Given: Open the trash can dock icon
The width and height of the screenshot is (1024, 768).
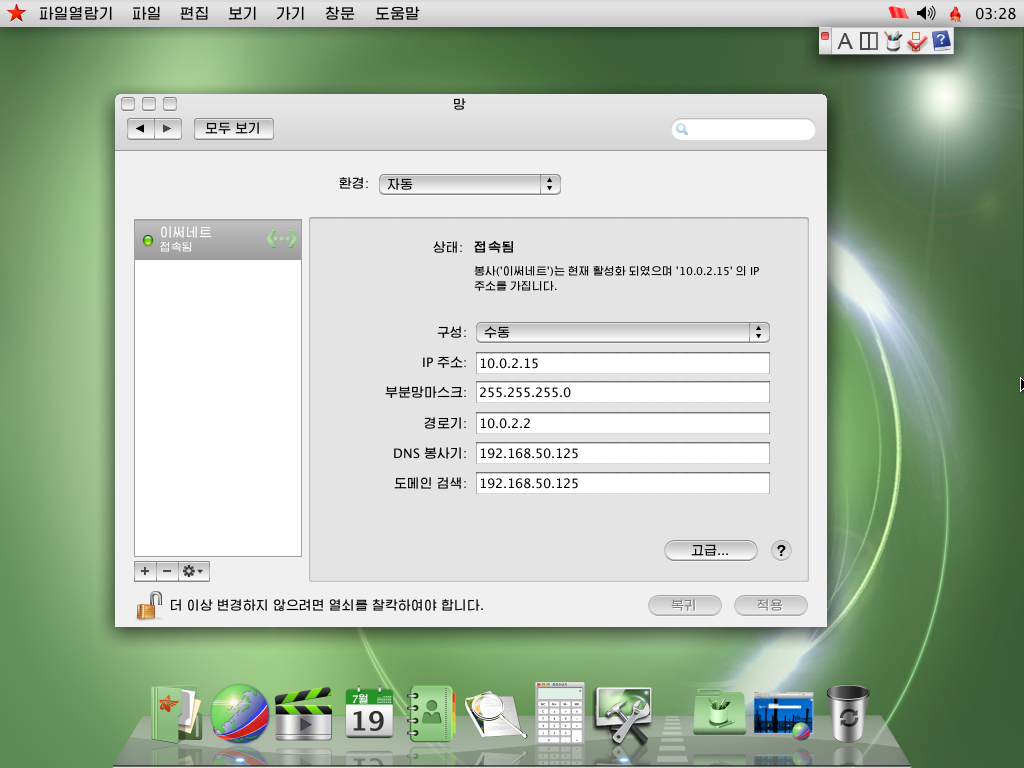Looking at the screenshot, I should (x=848, y=713).
